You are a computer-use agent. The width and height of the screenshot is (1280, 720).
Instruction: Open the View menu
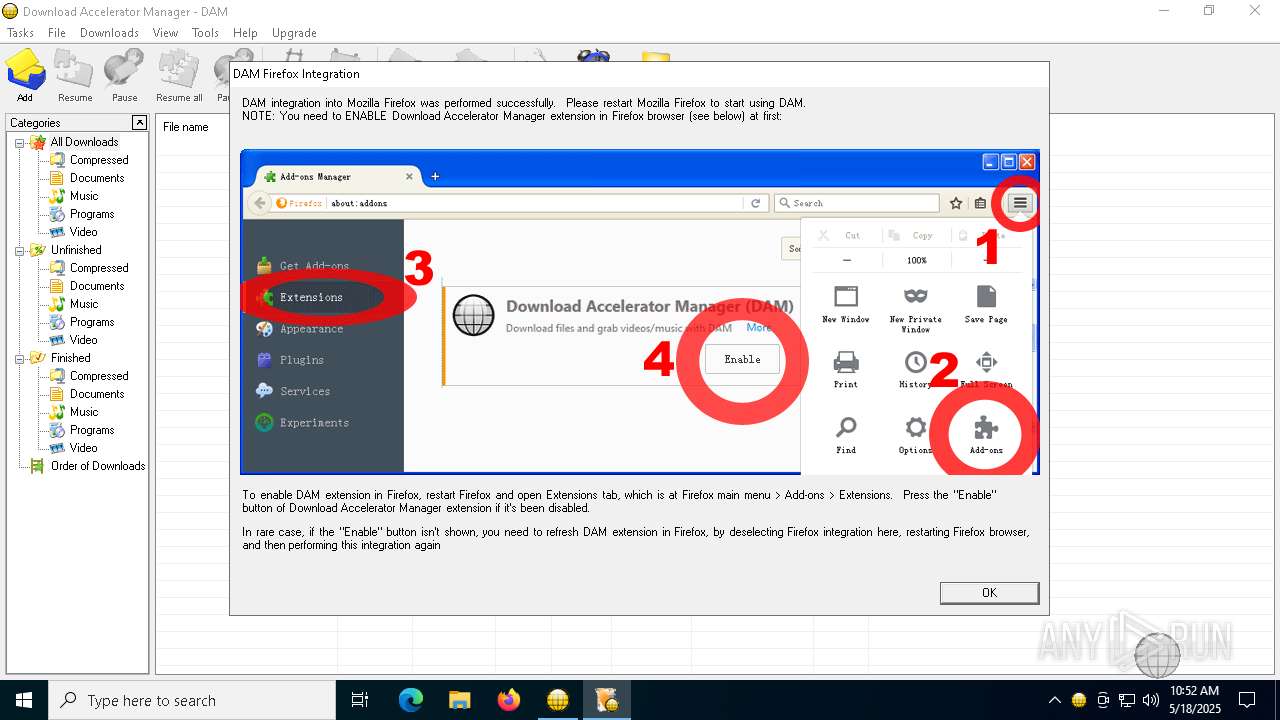pos(165,33)
